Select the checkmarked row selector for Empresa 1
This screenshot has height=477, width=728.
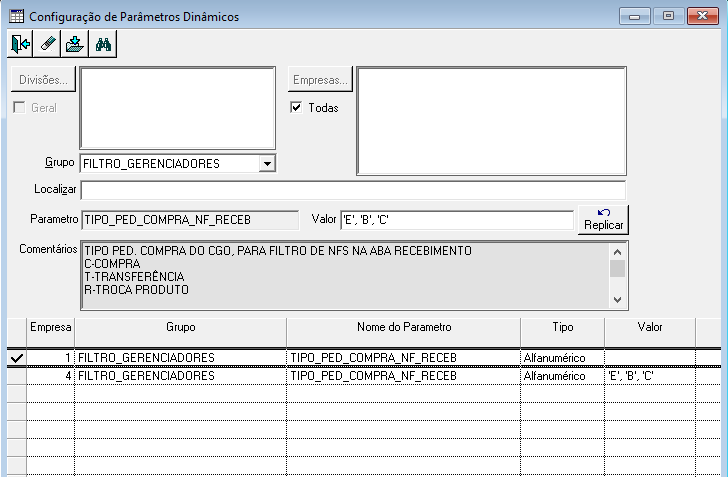(x=17, y=358)
